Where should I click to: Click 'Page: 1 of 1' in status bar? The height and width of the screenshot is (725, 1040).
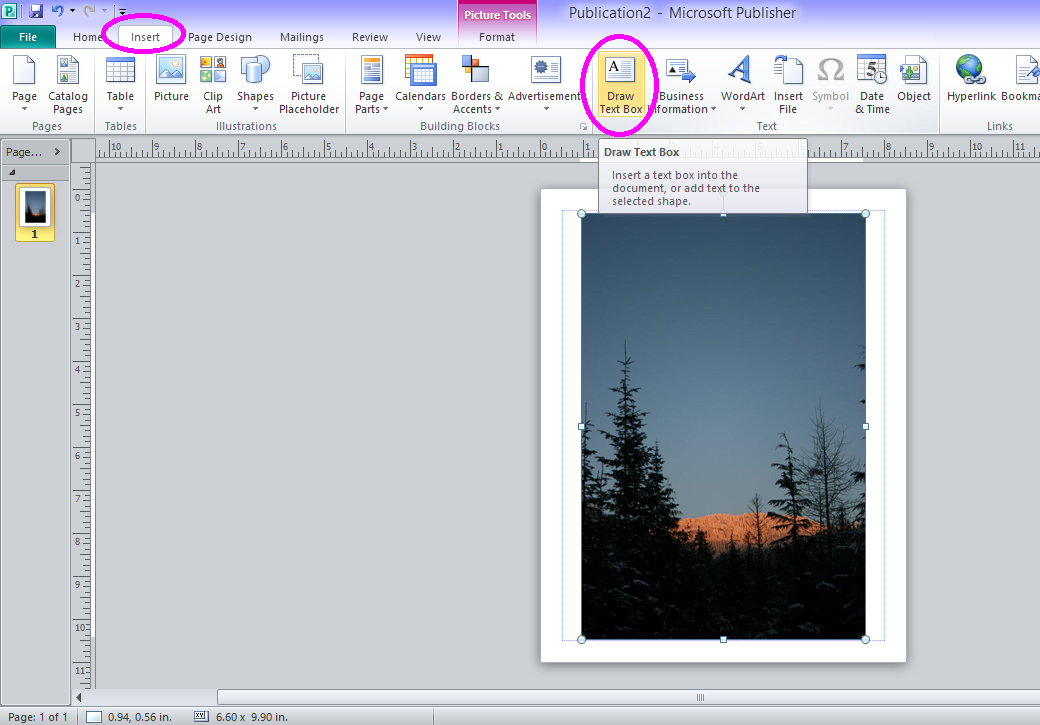click(38, 717)
